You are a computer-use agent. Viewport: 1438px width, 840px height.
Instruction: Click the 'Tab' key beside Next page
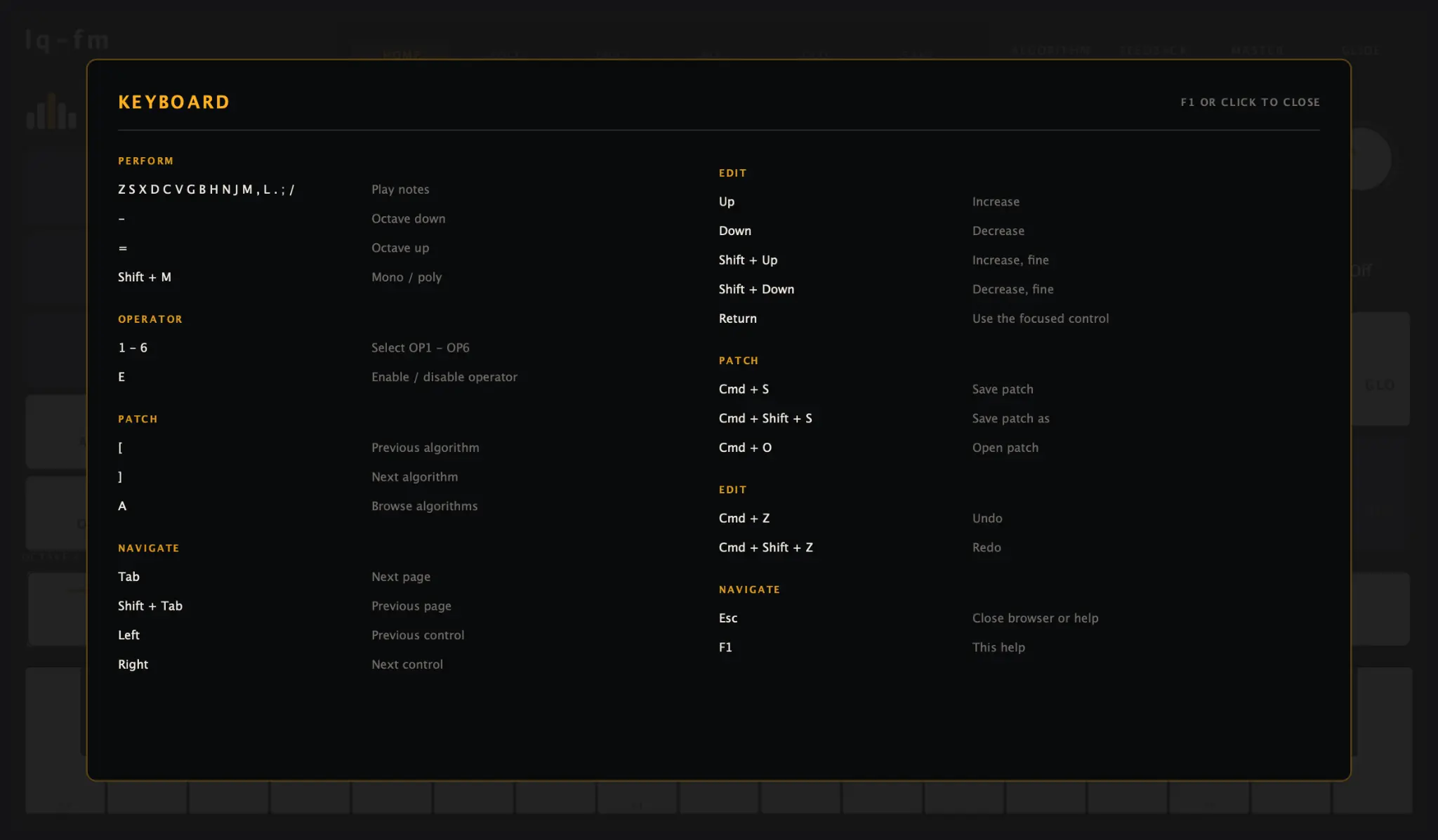click(x=128, y=577)
